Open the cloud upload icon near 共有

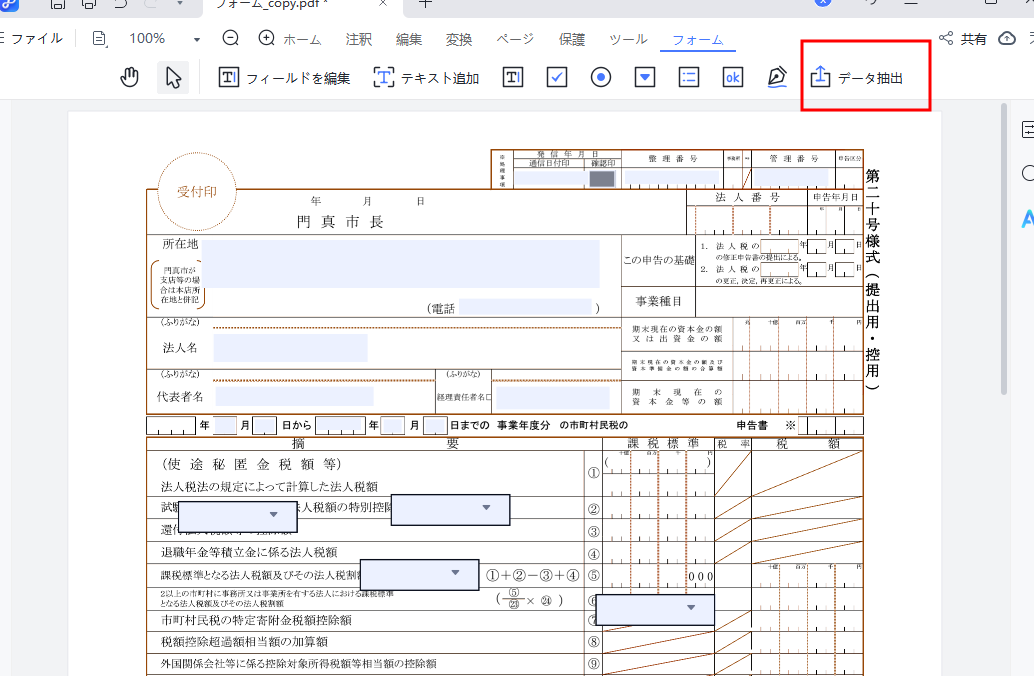tap(1006, 36)
